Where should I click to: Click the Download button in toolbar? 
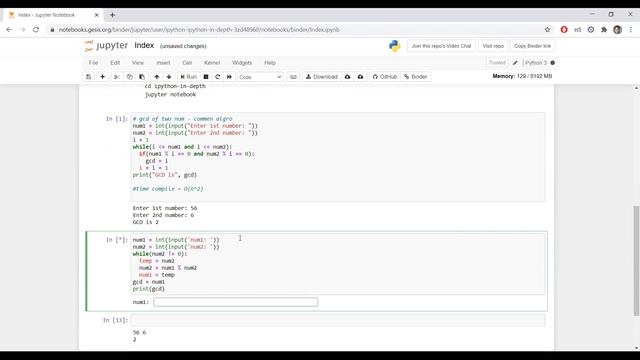[x=322, y=77]
